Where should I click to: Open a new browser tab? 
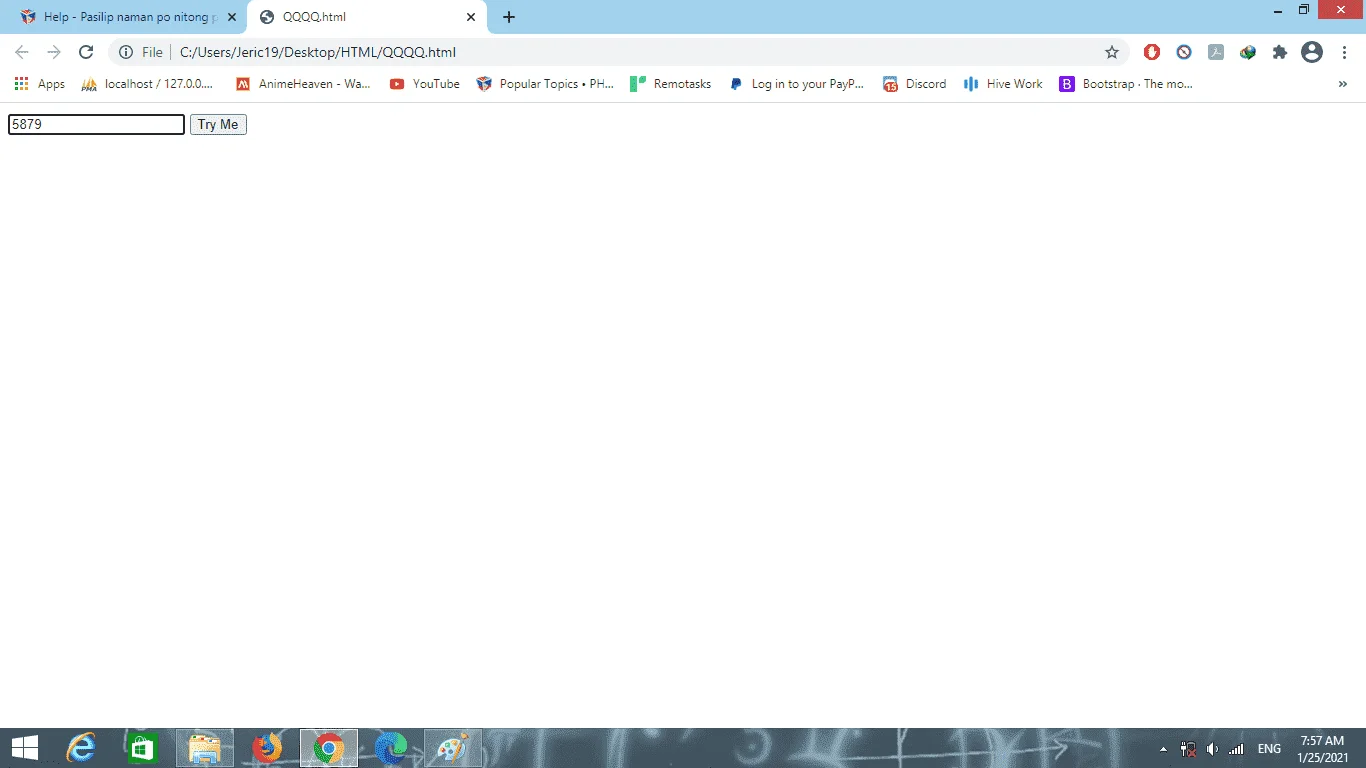tap(509, 17)
